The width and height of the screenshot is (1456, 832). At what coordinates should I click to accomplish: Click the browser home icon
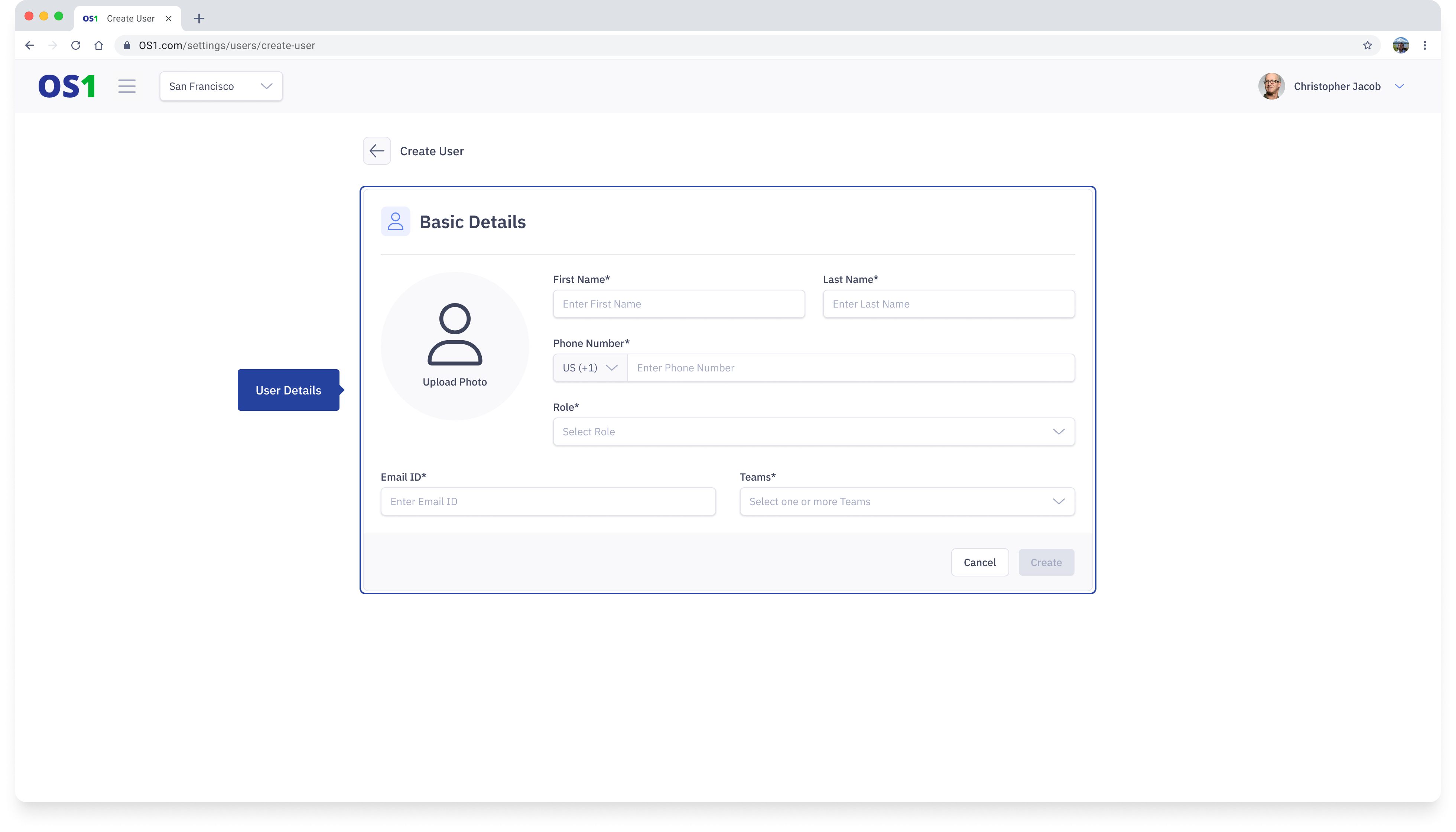pyautogui.click(x=99, y=45)
